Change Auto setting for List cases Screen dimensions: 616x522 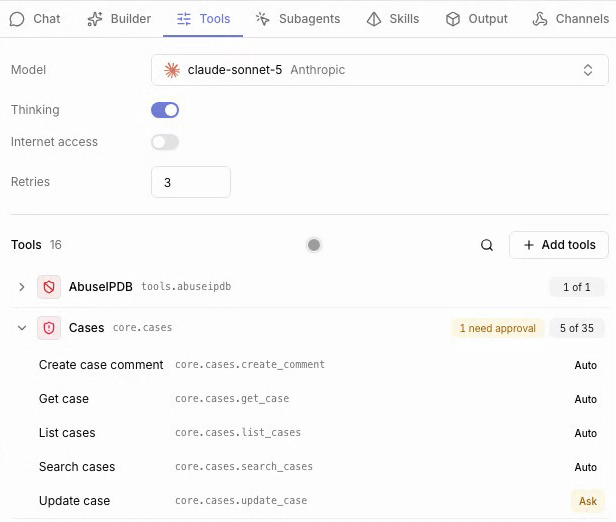[x=586, y=433]
